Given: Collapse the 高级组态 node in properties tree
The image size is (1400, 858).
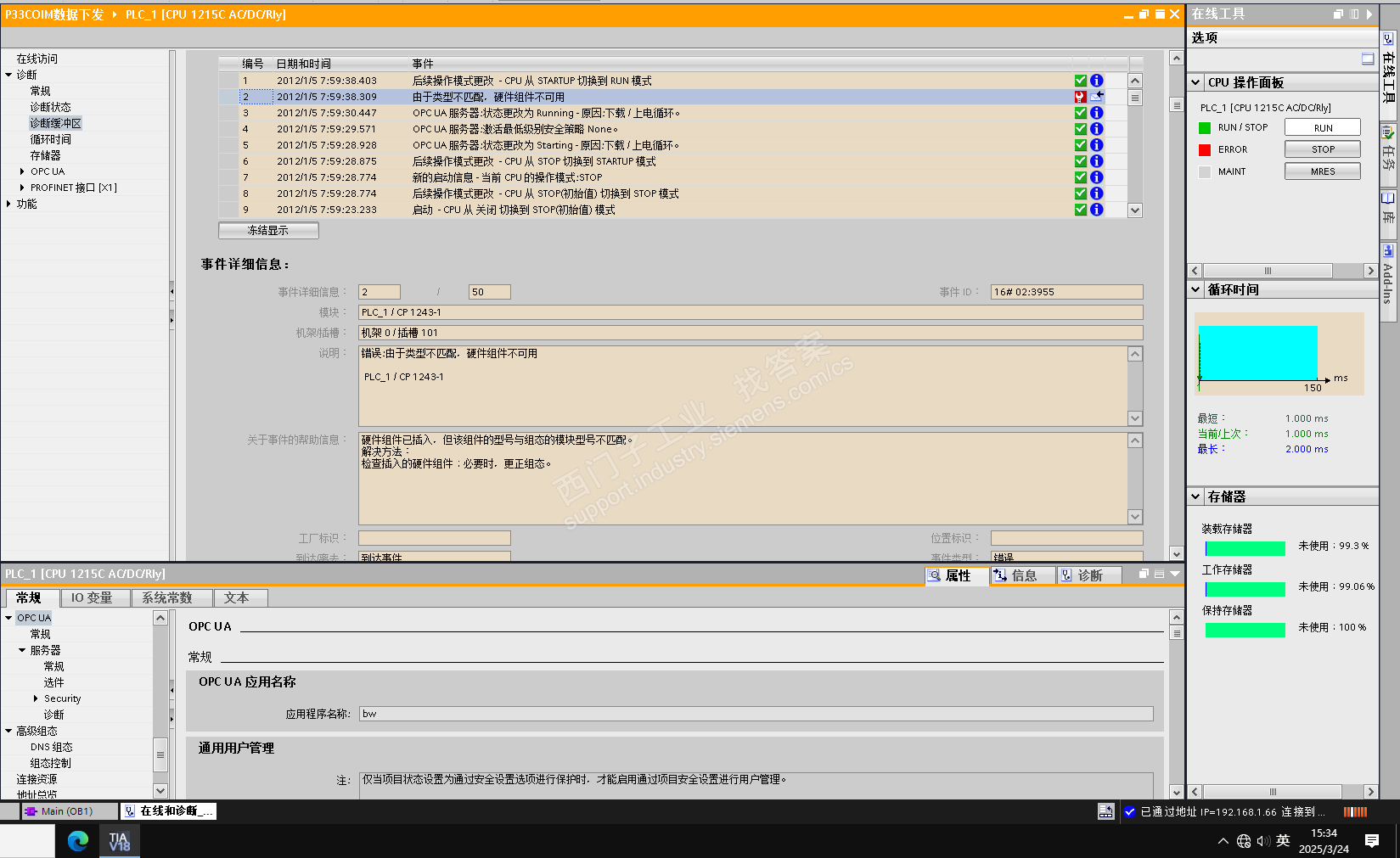Looking at the screenshot, I should click(8, 731).
